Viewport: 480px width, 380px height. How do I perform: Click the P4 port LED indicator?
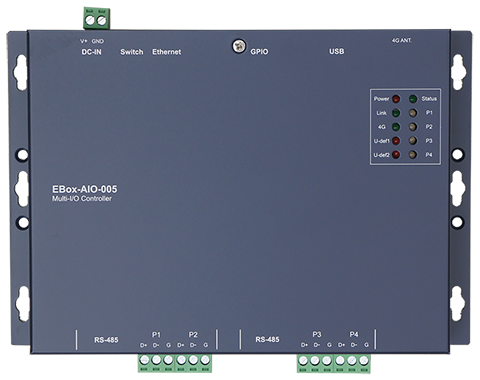[x=413, y=155]
